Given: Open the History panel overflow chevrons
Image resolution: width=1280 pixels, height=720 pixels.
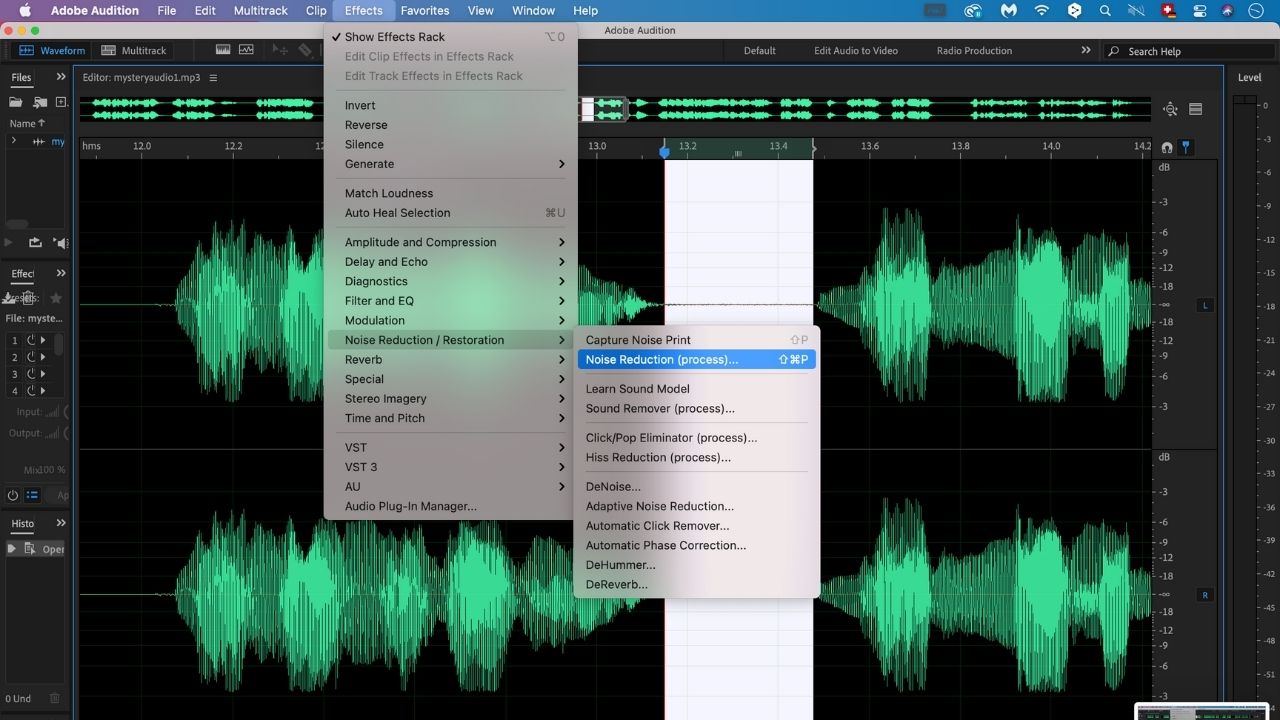Looking at the screenshot, I should 61,523.
